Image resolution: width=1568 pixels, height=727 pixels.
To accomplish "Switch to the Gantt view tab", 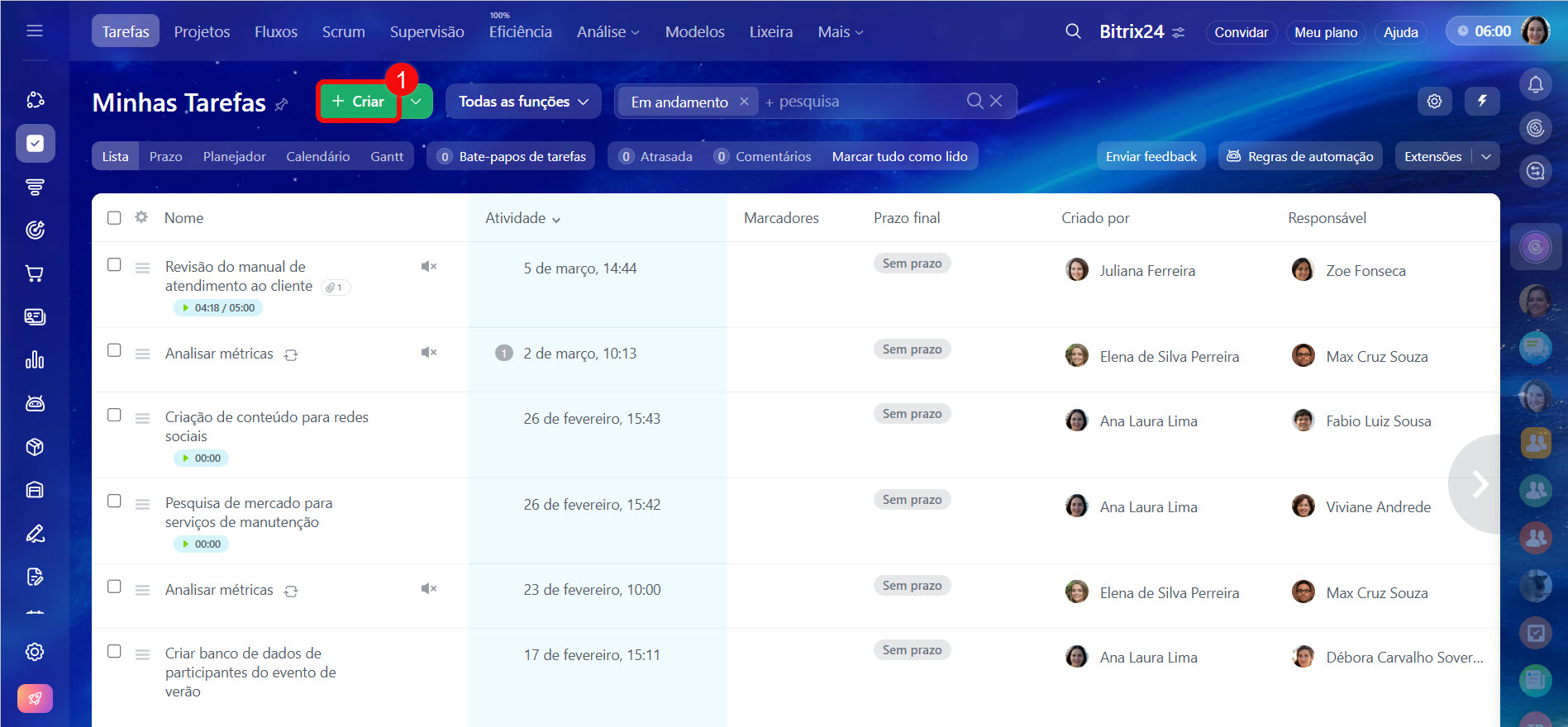I will click(x=387, y=156).
